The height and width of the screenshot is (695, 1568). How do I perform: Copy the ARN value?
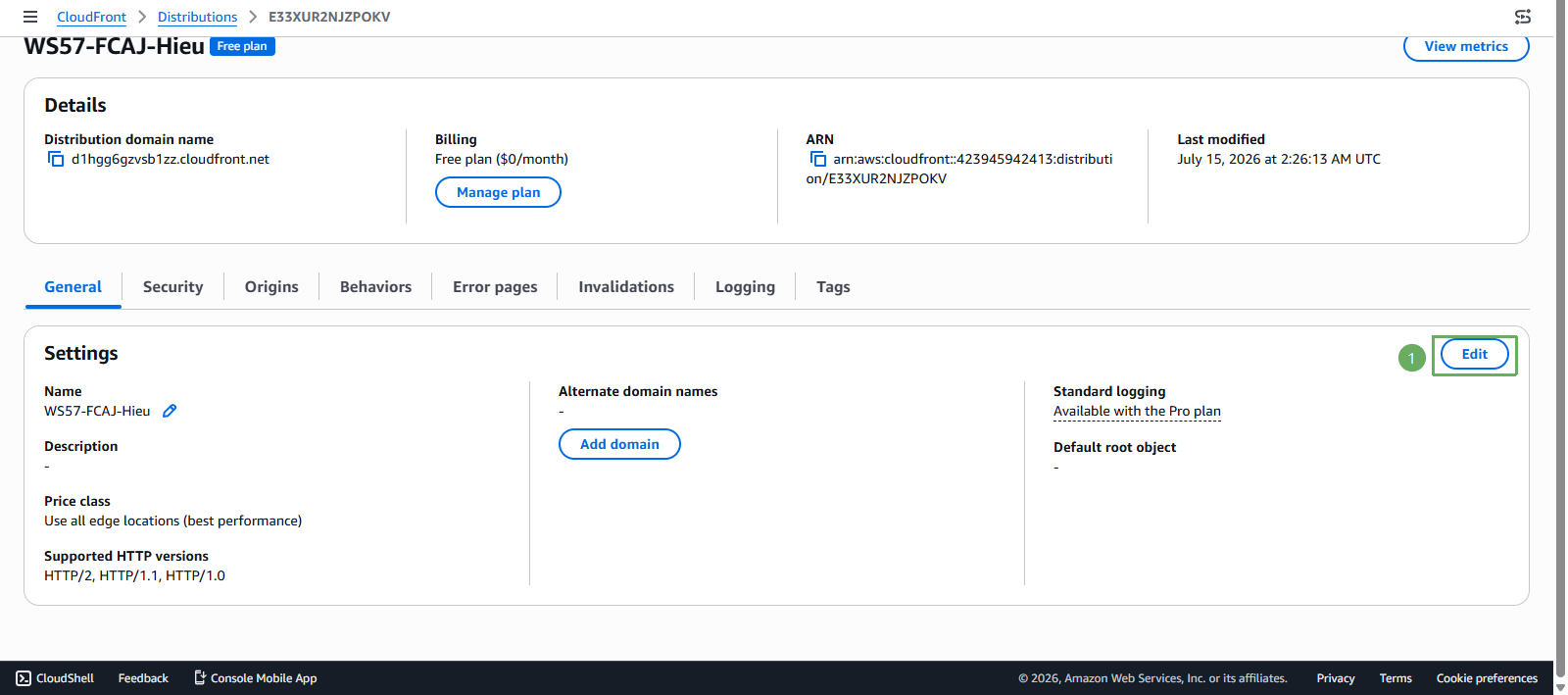[x=818, y=159]
